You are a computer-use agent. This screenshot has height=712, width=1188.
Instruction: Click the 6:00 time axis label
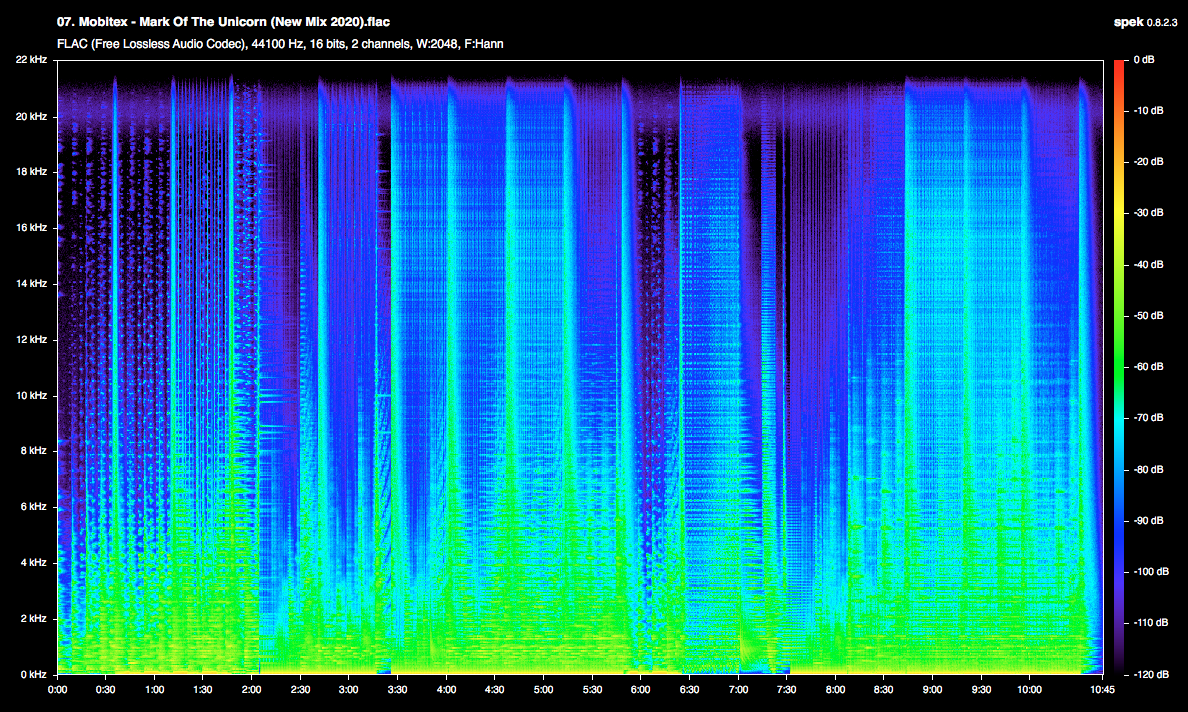[x=641, y=689]
